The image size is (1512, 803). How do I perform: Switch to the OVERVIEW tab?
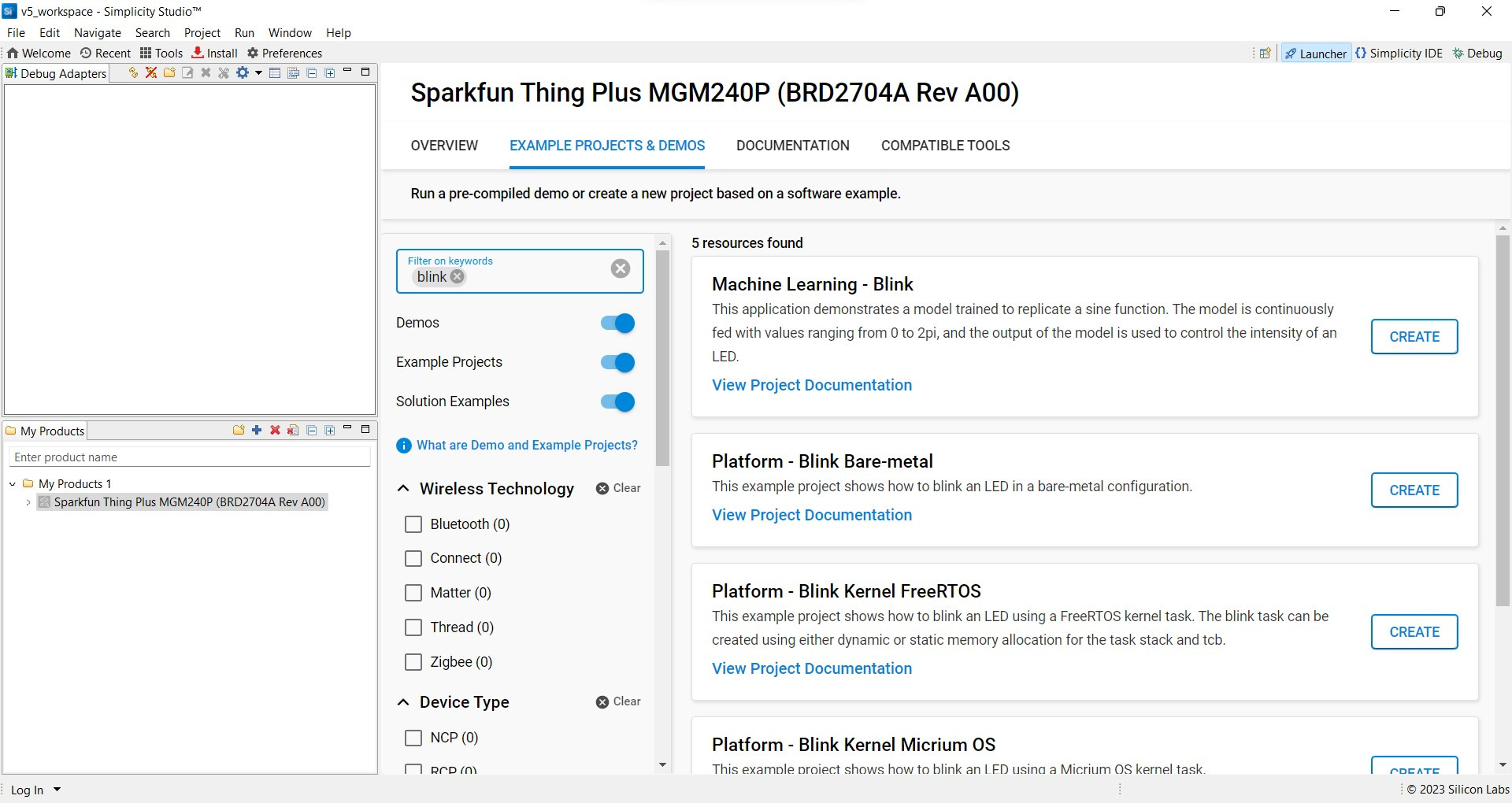444,146
